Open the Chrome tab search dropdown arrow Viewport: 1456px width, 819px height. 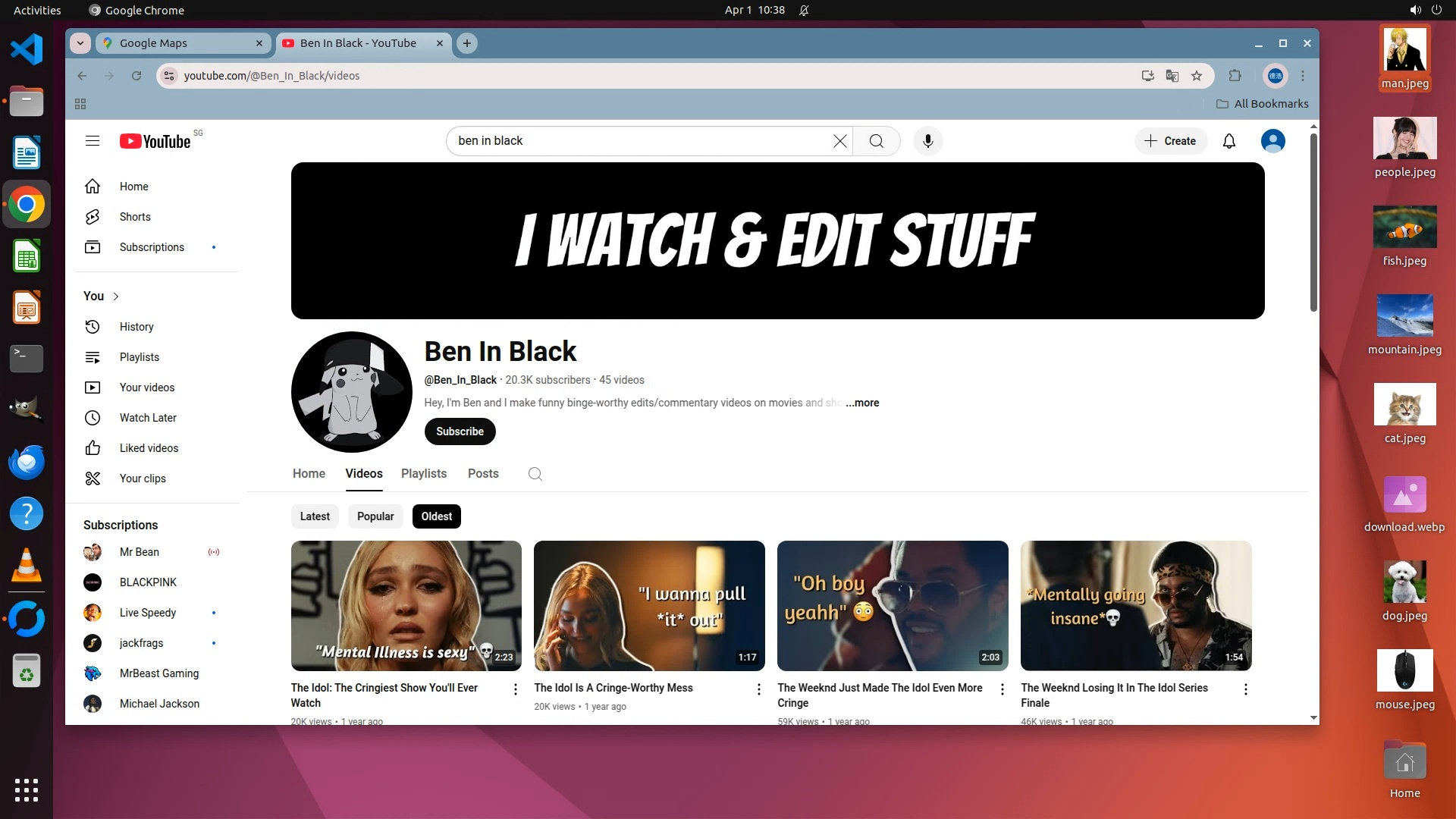click(x=80, y=43)
